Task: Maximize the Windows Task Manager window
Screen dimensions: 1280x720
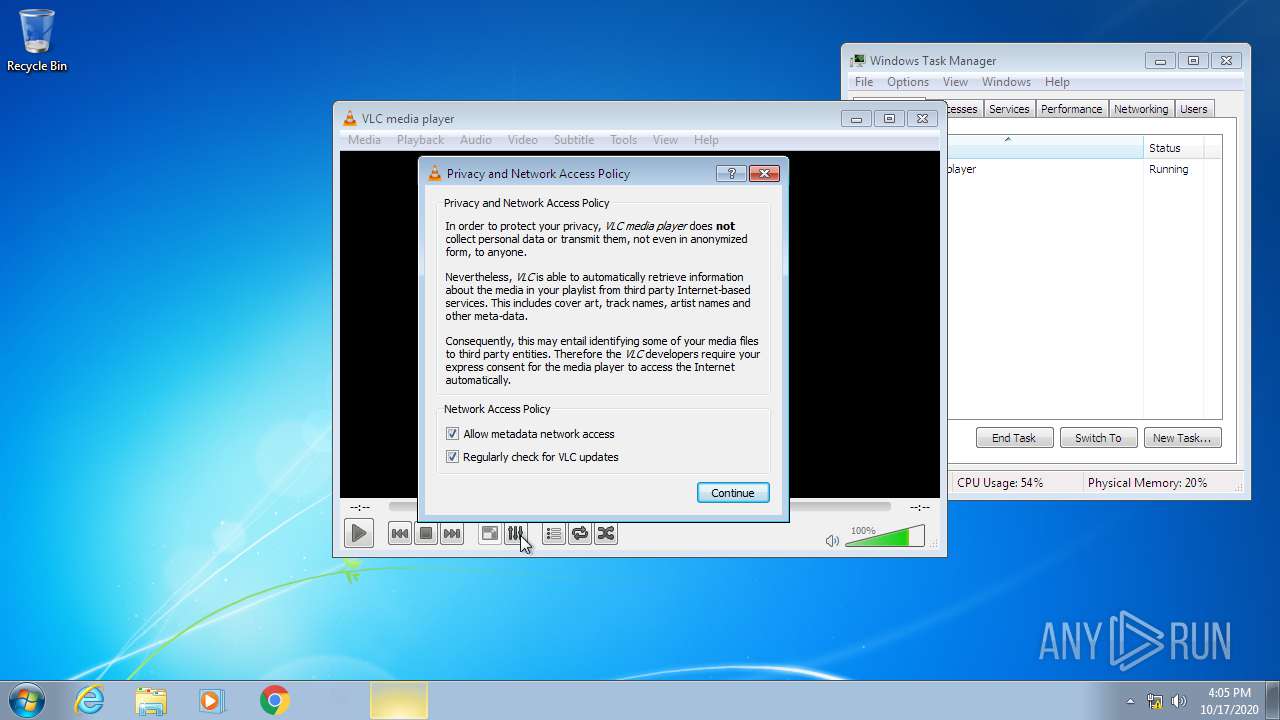Action: [x=1193, y=60]
